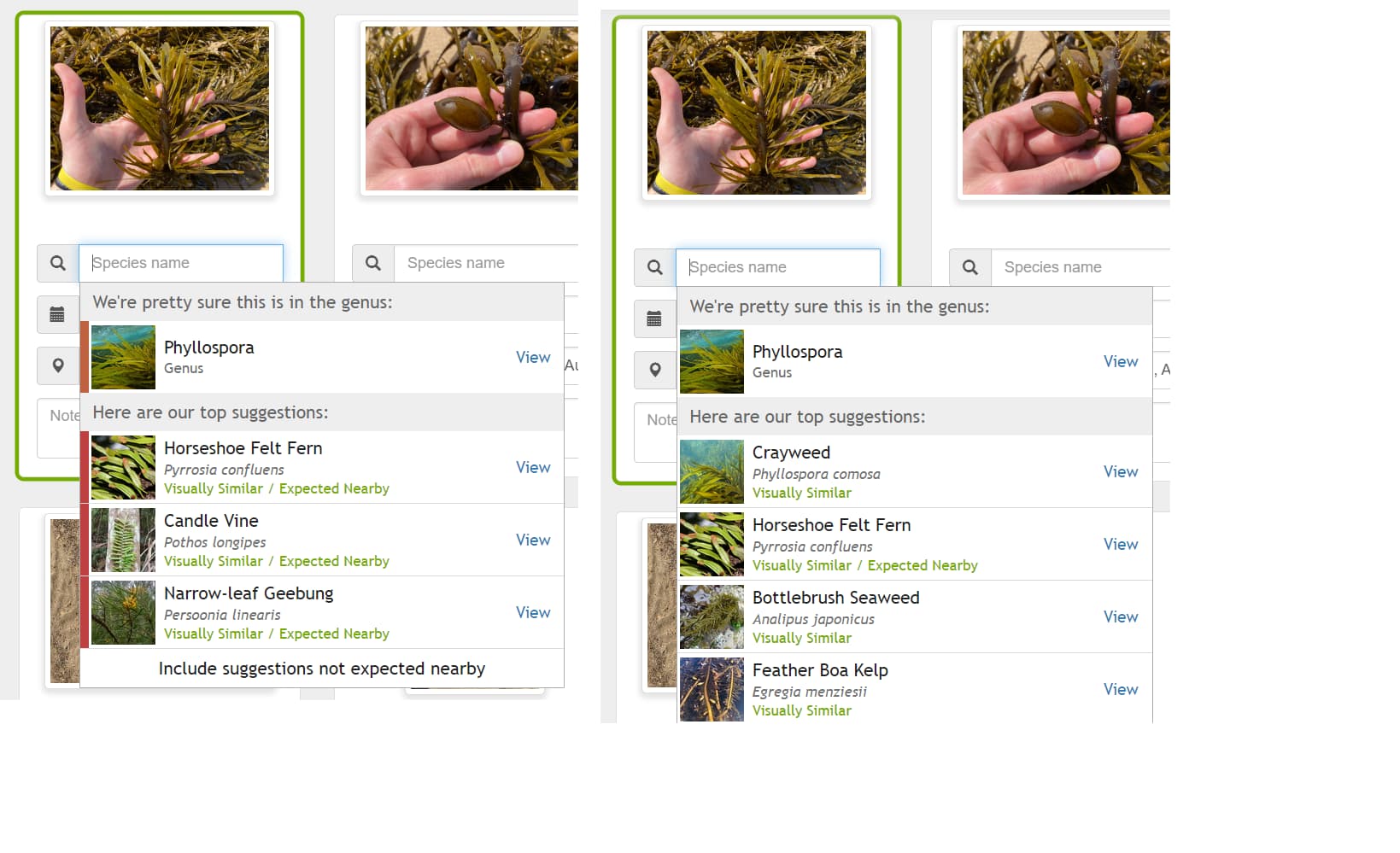Click the focused Species name field on the left
Image resolution: width=1400 pixels, height=853 pixels.
point(181,263)
